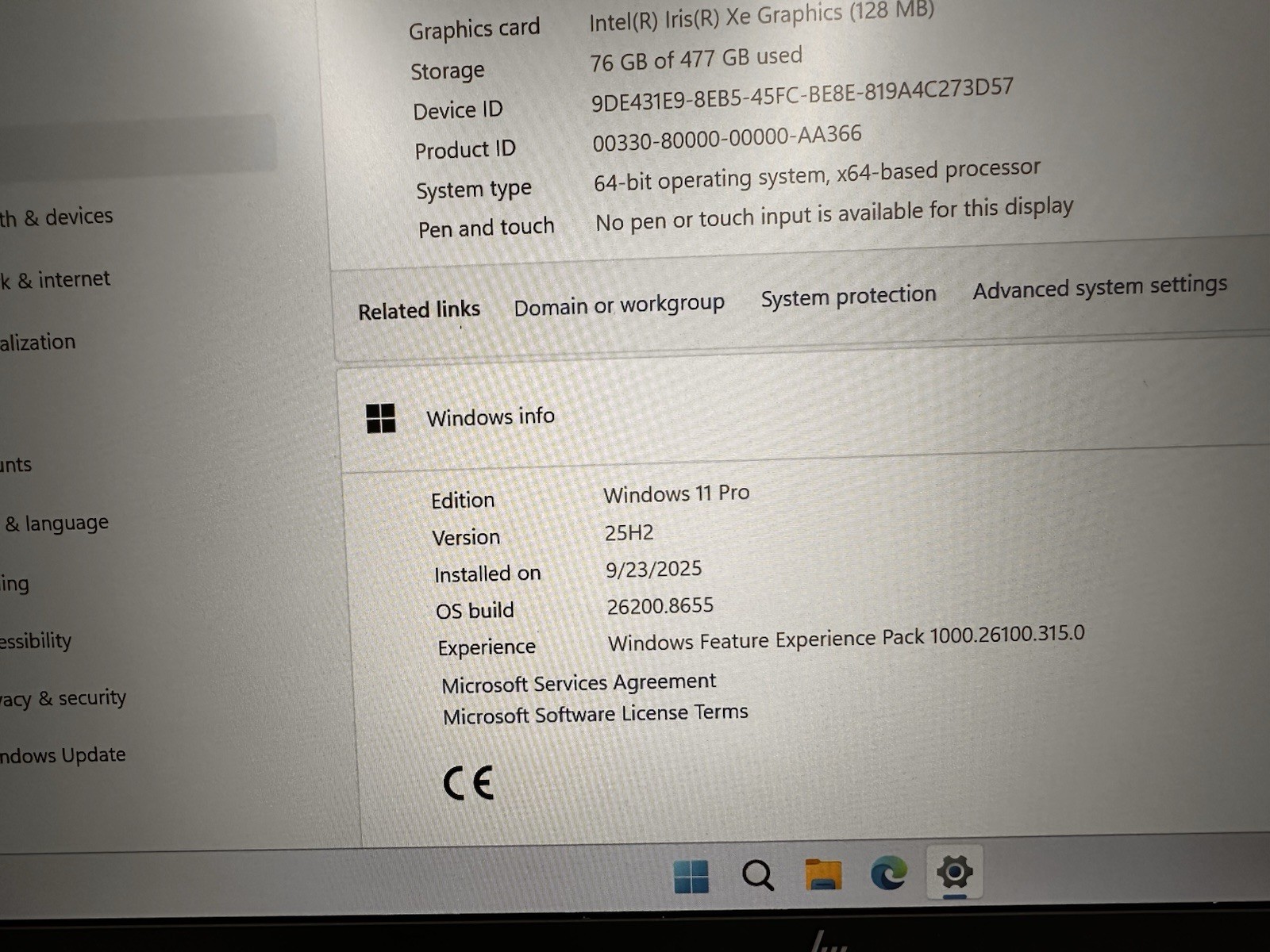Click the 'Experience' label
The height and width of the screenshot is (952, 1270).
(x=487, y=647)
